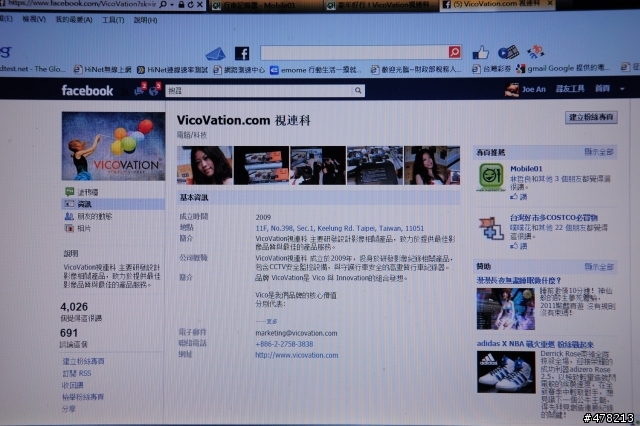Click inside the Facebook search input field
Screen dimensions: 640x426
click(259, 91)
